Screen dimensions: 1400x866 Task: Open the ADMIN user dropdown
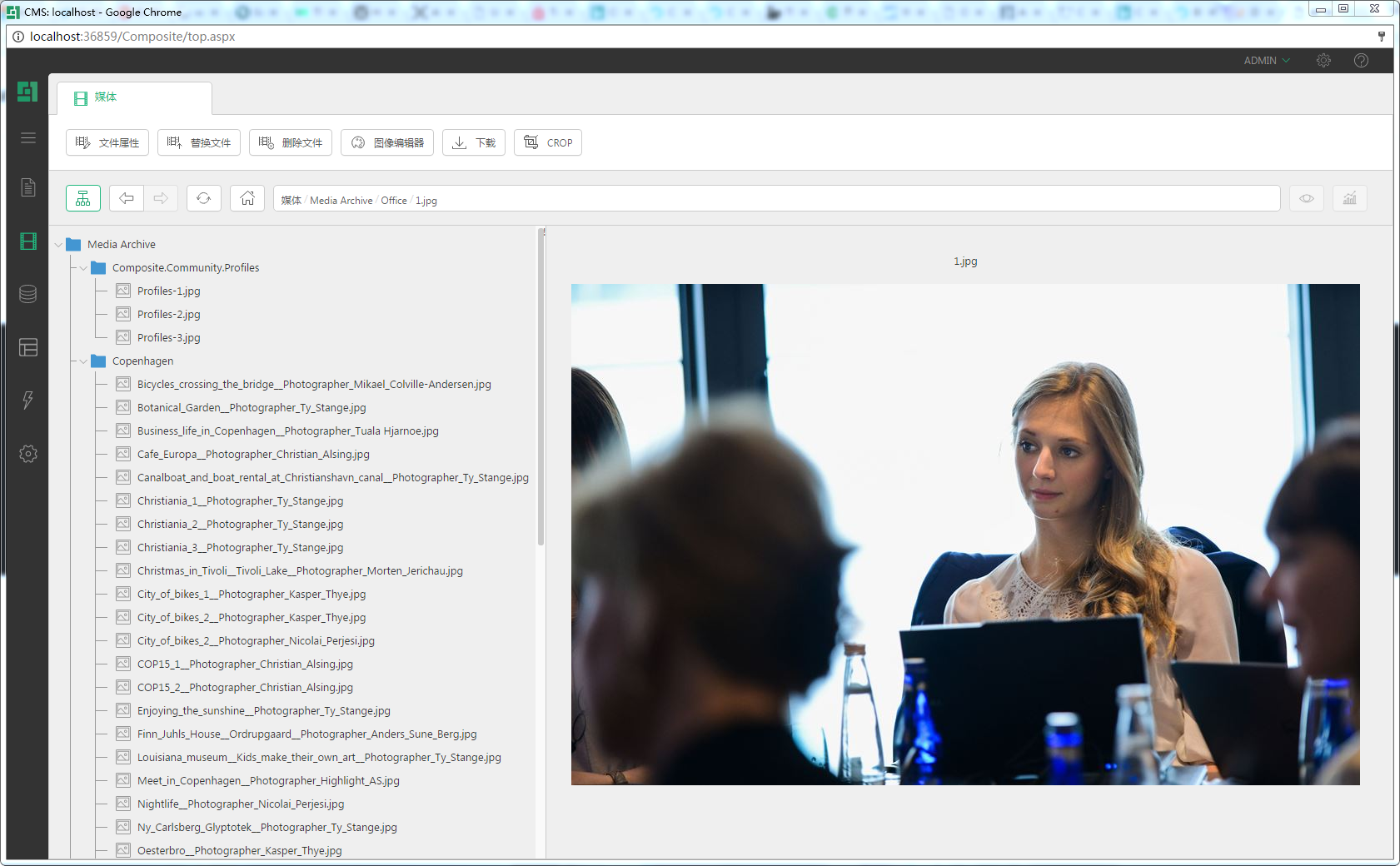[1266, 61]
